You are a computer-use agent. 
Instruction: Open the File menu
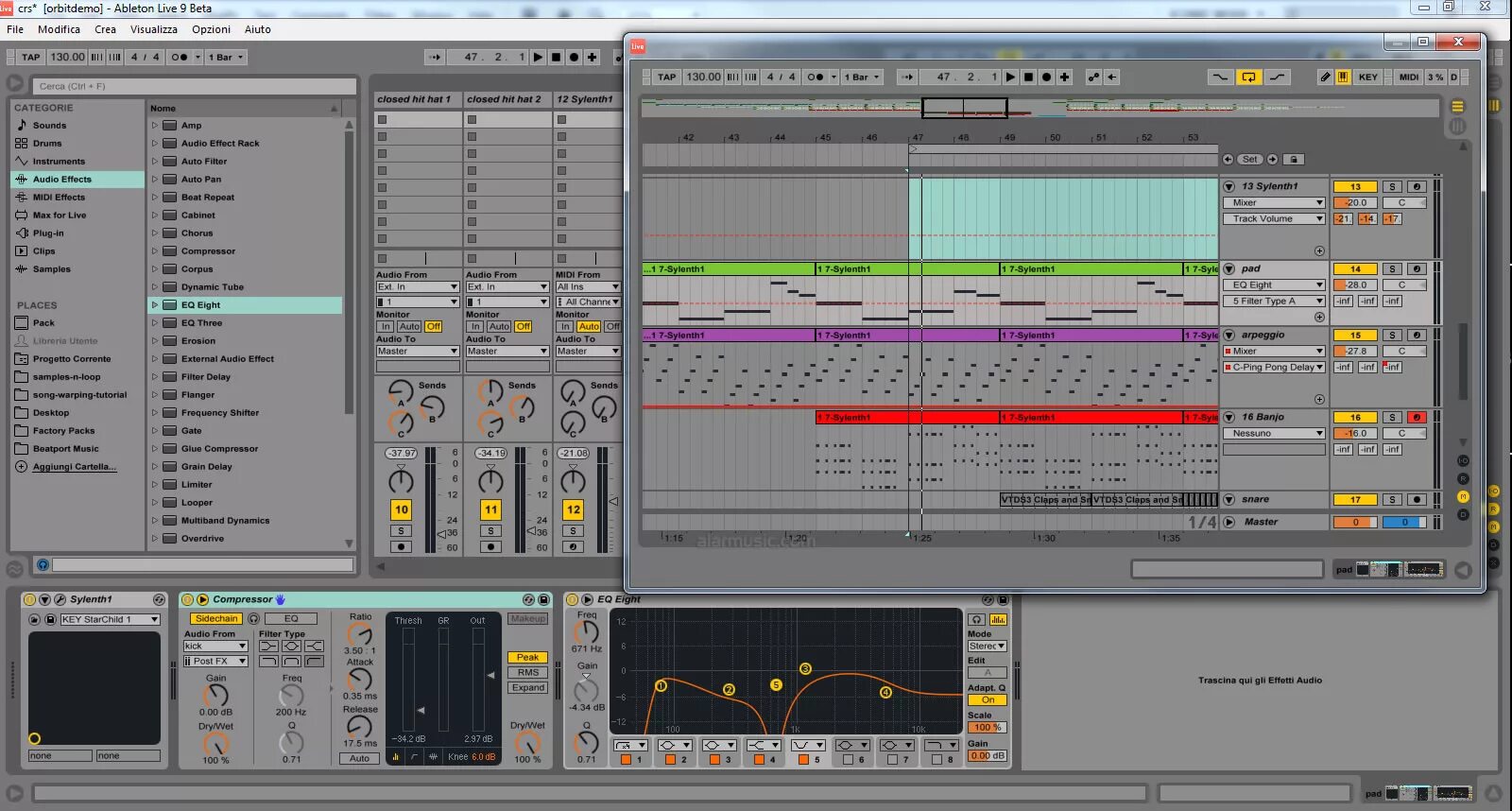tap(15, 29)
